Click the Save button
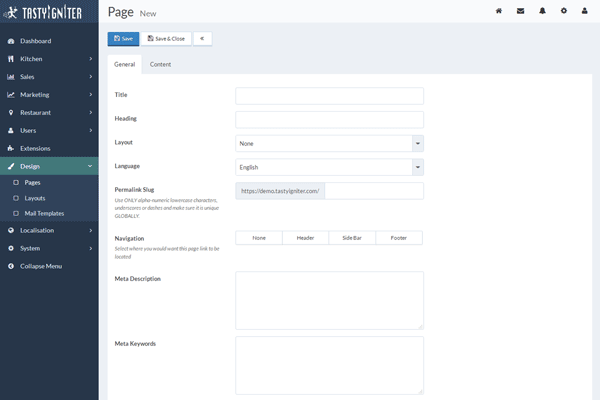This screenshot has height=400, width=600. tap(123, 39)
